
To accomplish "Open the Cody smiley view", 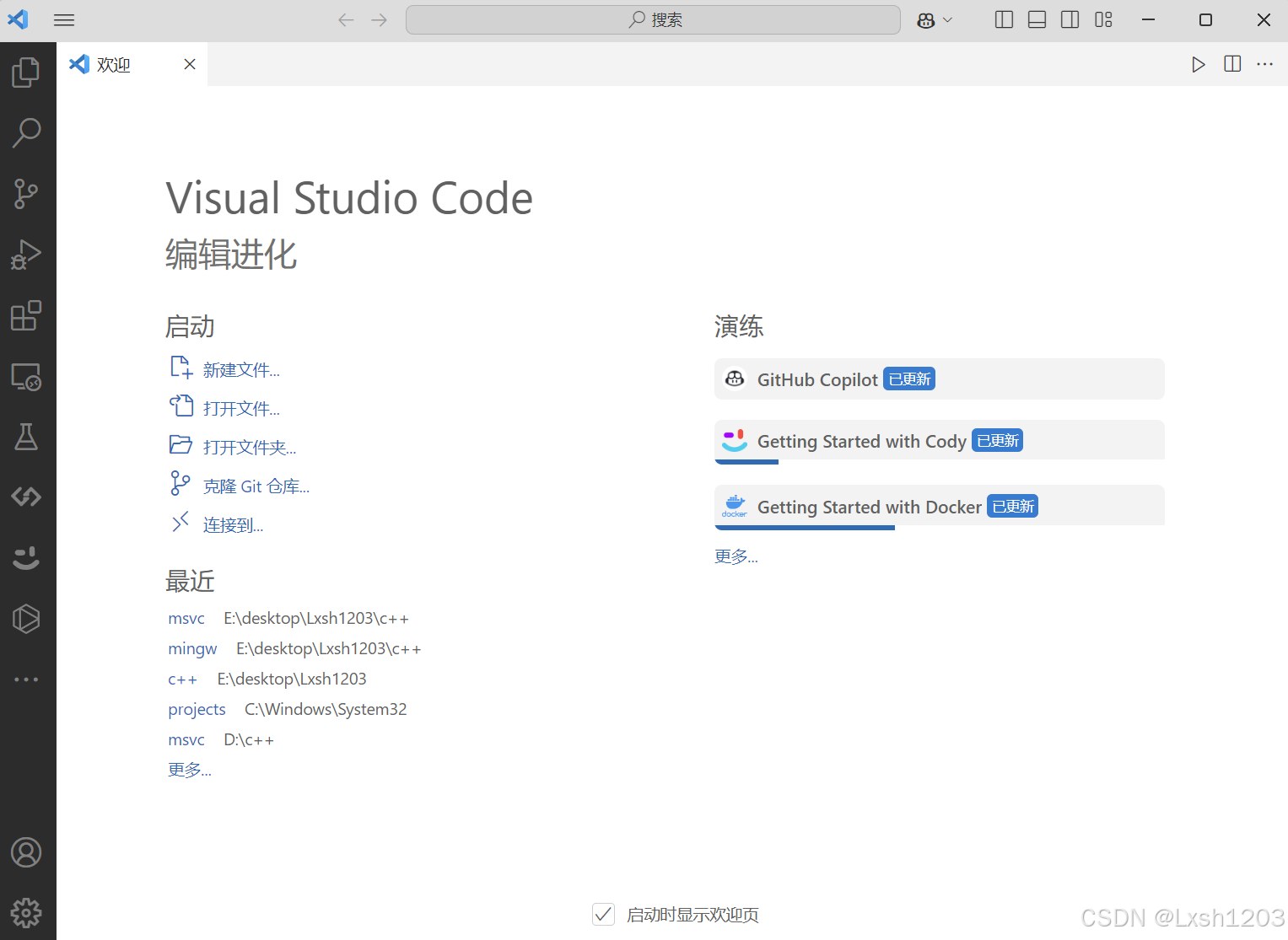I will coord(26,558).
